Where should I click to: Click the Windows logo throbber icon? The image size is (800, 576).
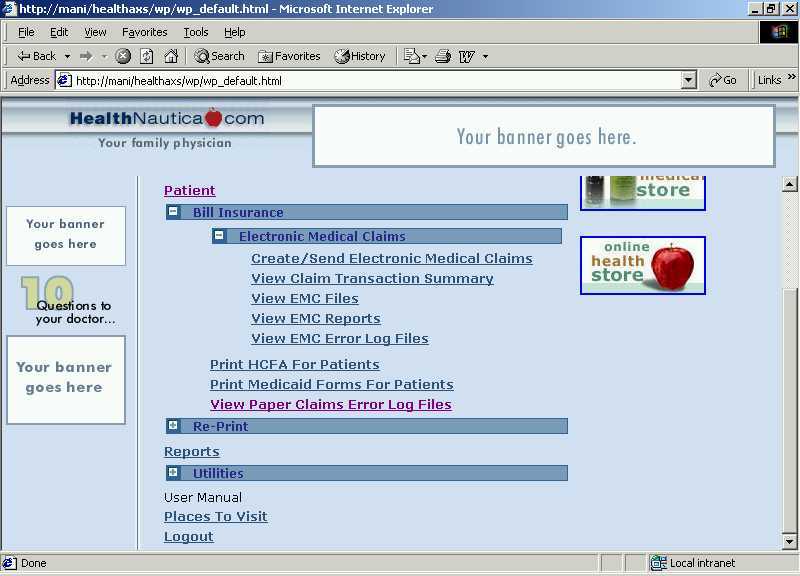[779, 32]
